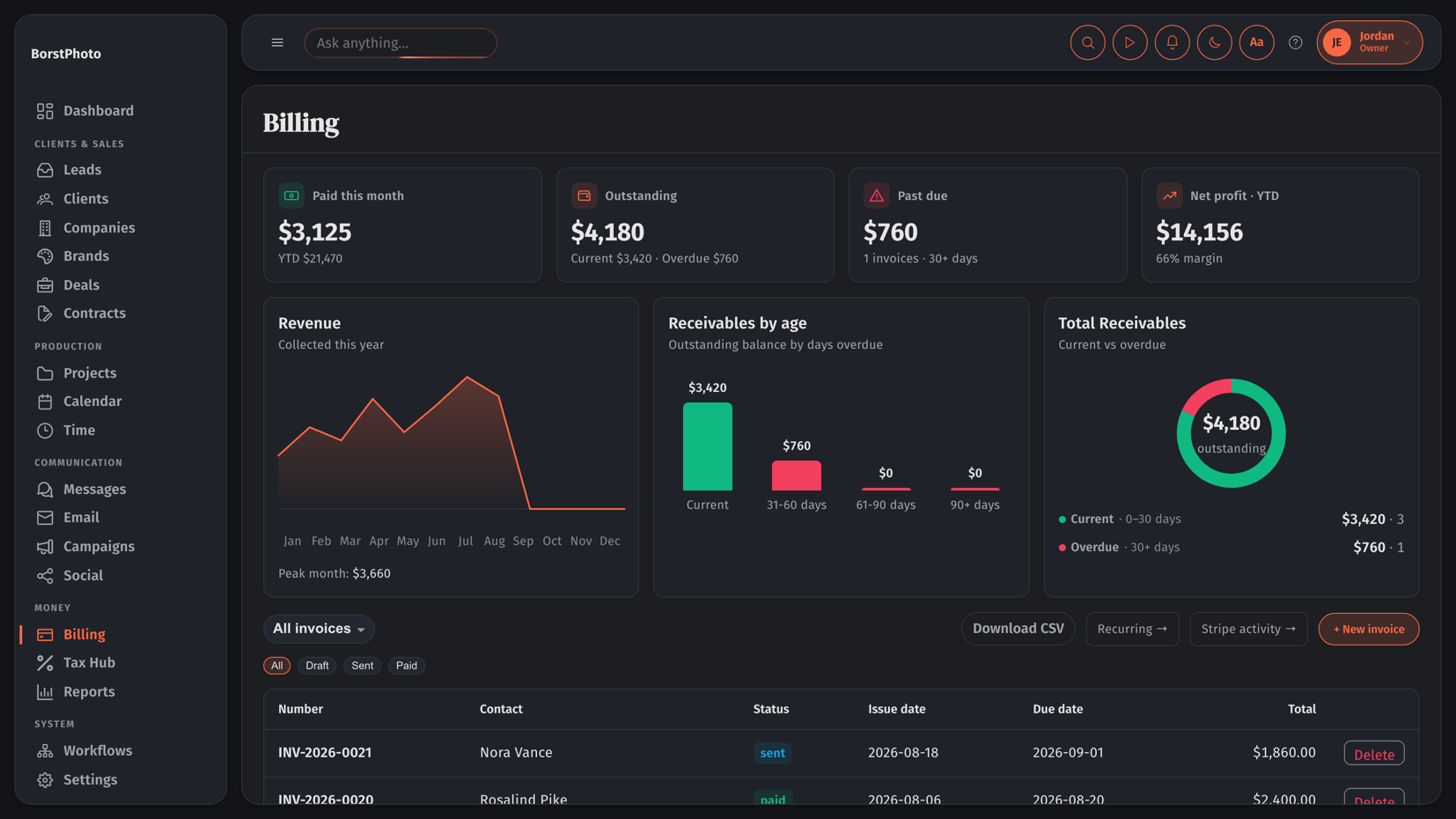This screenshot has height=819, width=1456.
Task: Click the Aa text size icon
Action: coord(1257,42)
